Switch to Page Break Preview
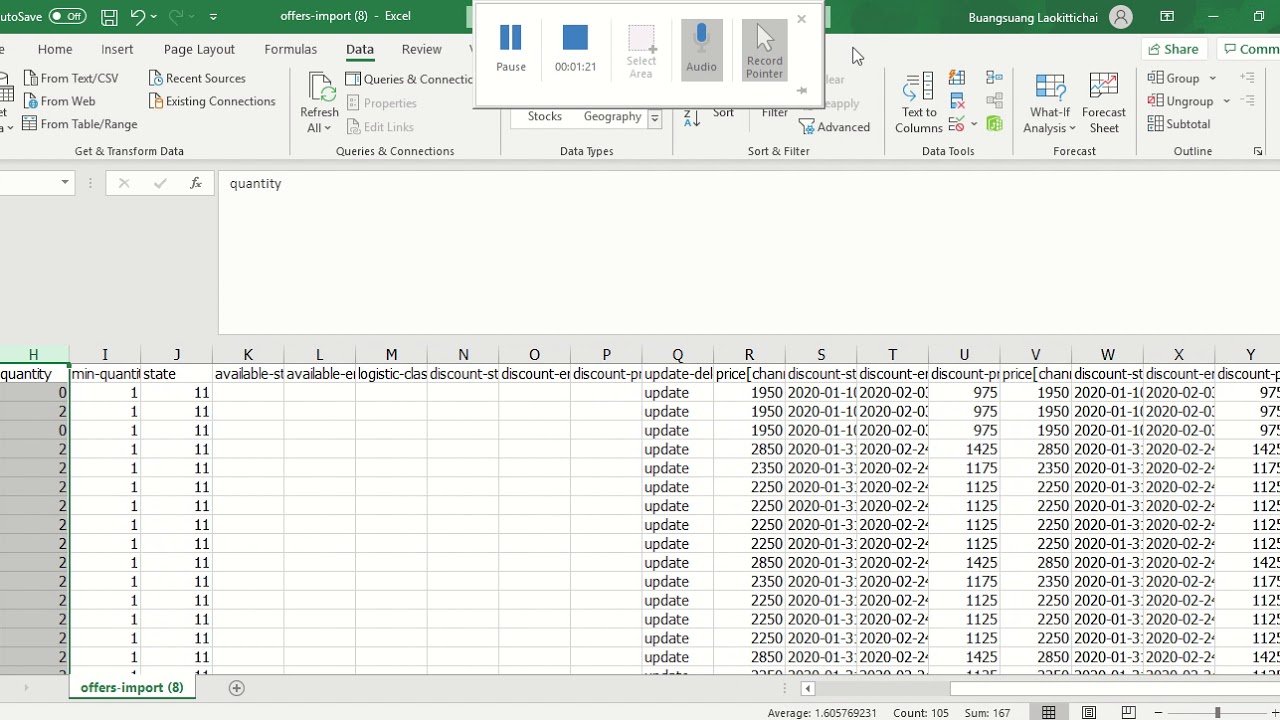 1128,713
